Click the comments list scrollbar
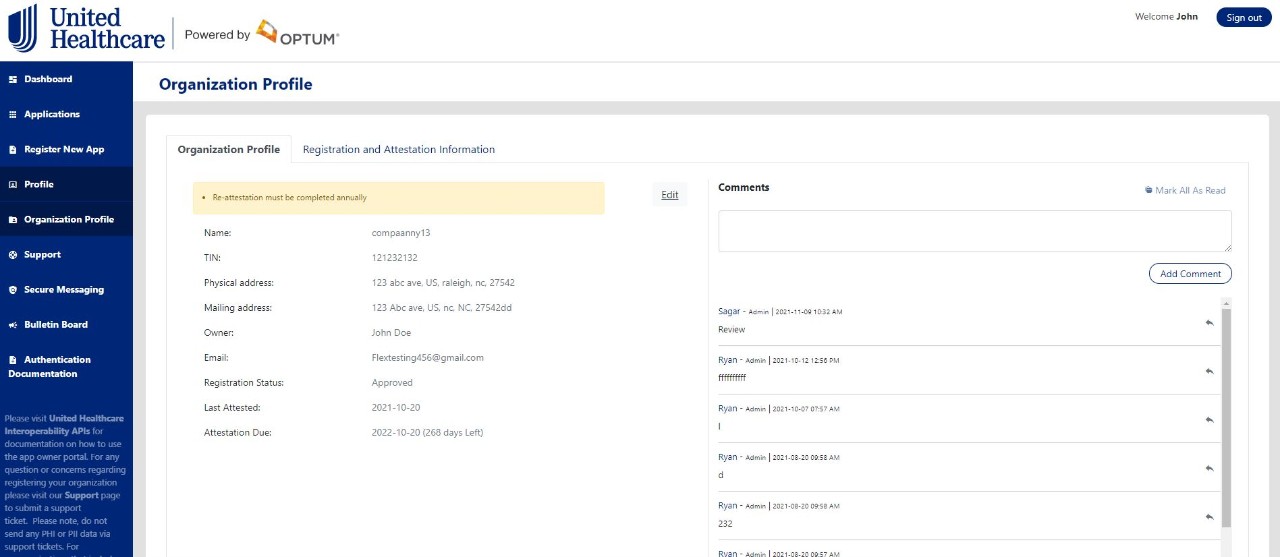This screenshot has width=1280, height=557. [1226, 420]
